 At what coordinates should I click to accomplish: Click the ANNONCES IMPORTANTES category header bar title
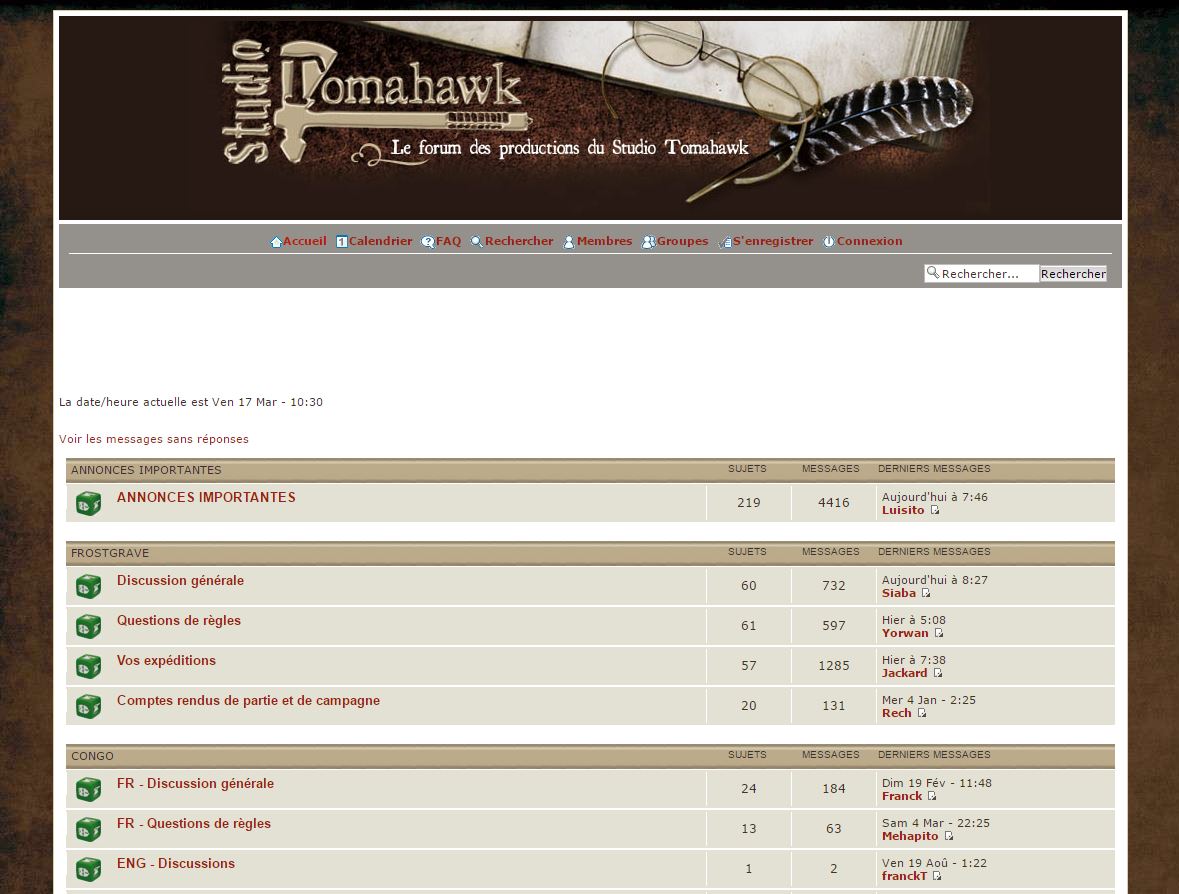click(x=146, y=470)
